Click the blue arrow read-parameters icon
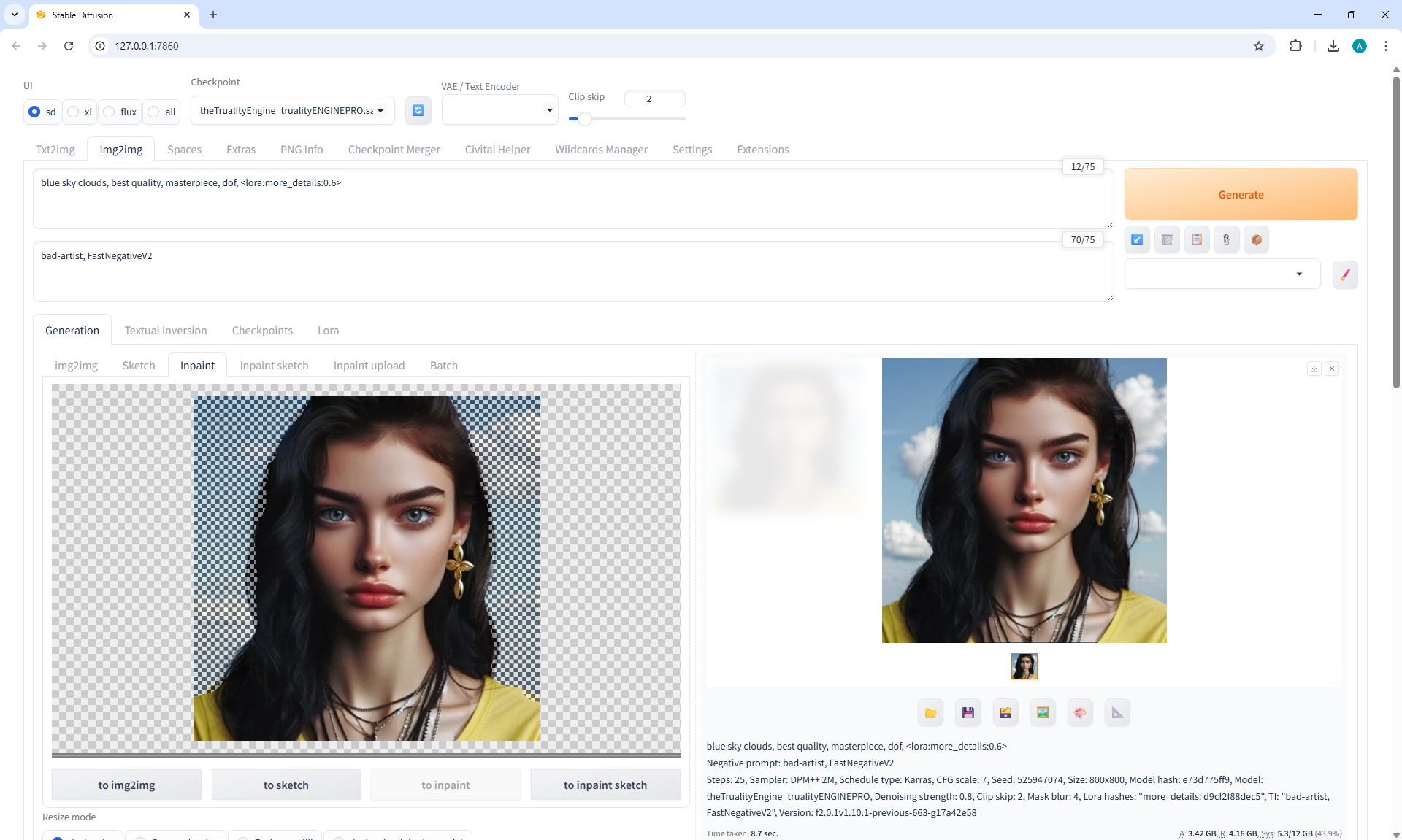Viewport: 1402px width, 840px height. (x=1137, y=239)
